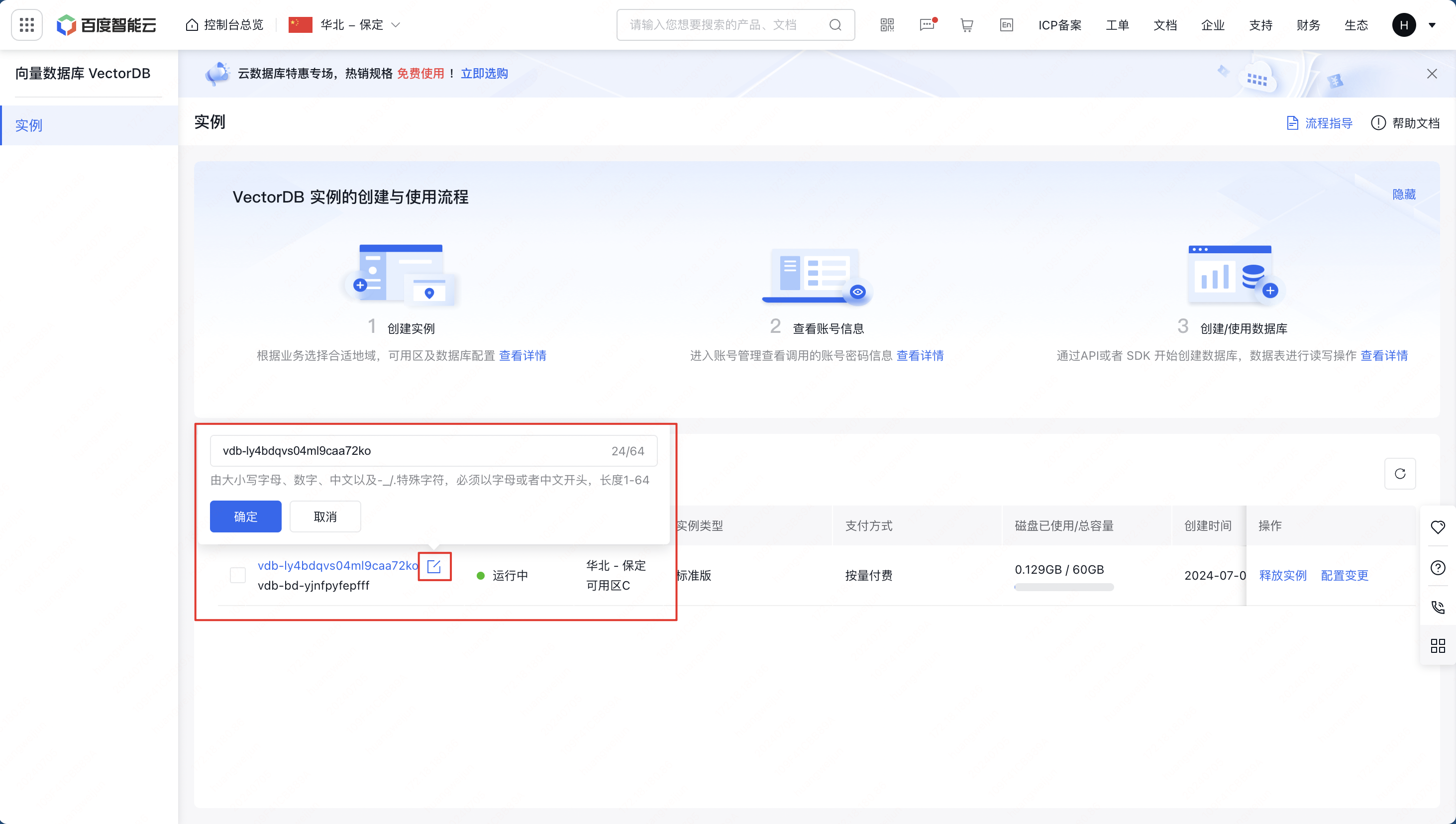Open the ICP备案 menu

tap(1059, 25)
